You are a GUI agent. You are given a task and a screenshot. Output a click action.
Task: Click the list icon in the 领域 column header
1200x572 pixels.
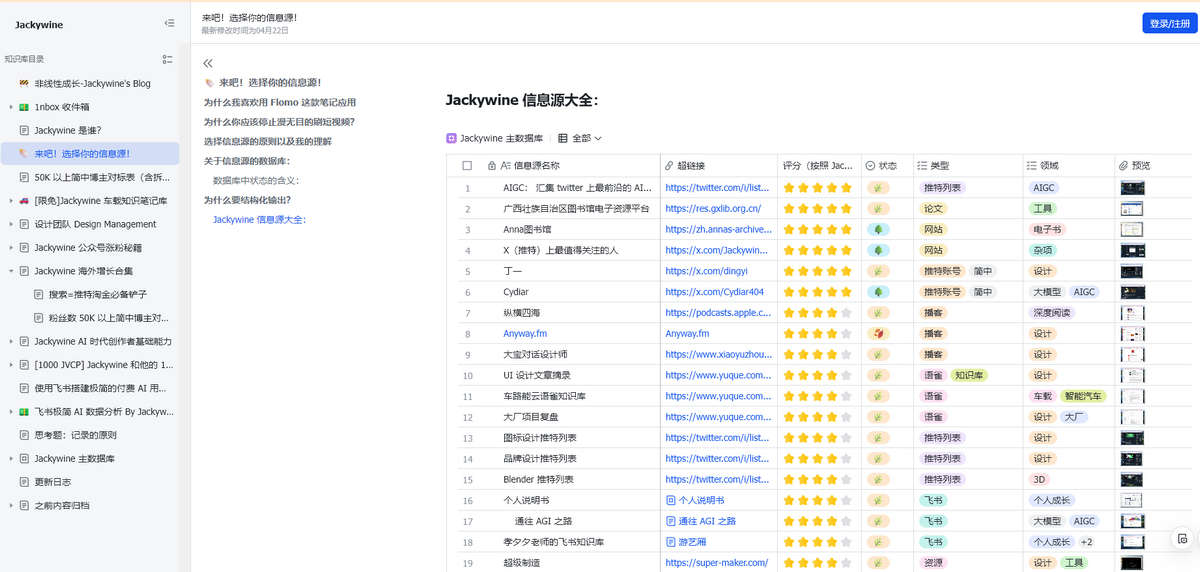(1031, 165)
